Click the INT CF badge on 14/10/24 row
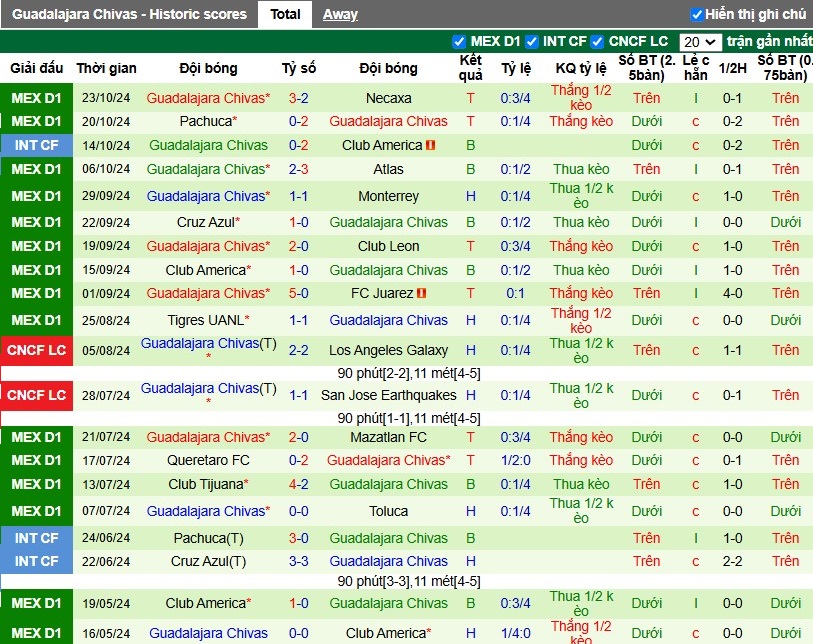This screenshot has height=644, width=813. [x=36, y=145]
